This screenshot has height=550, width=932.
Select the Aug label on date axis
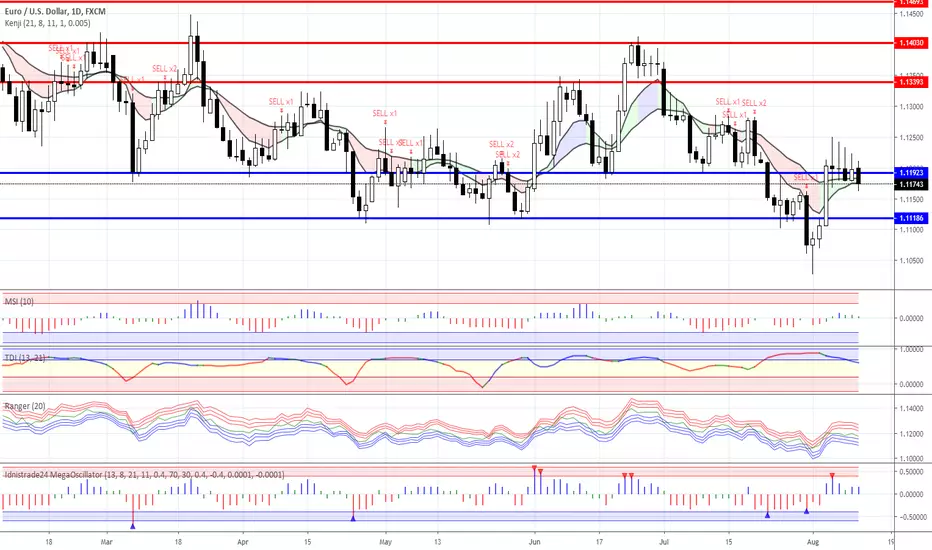point(813,542)
